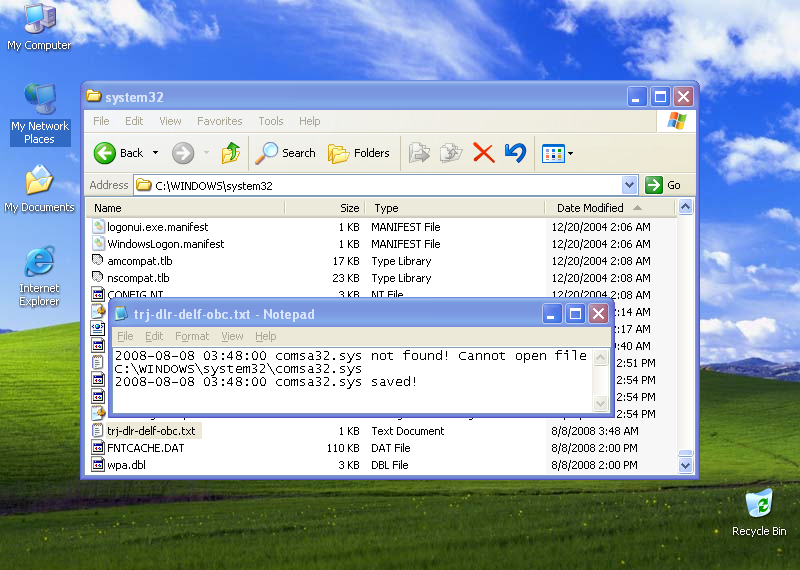Go up one folder level
This screenshot has height=570, width=800.
[231, 153]
